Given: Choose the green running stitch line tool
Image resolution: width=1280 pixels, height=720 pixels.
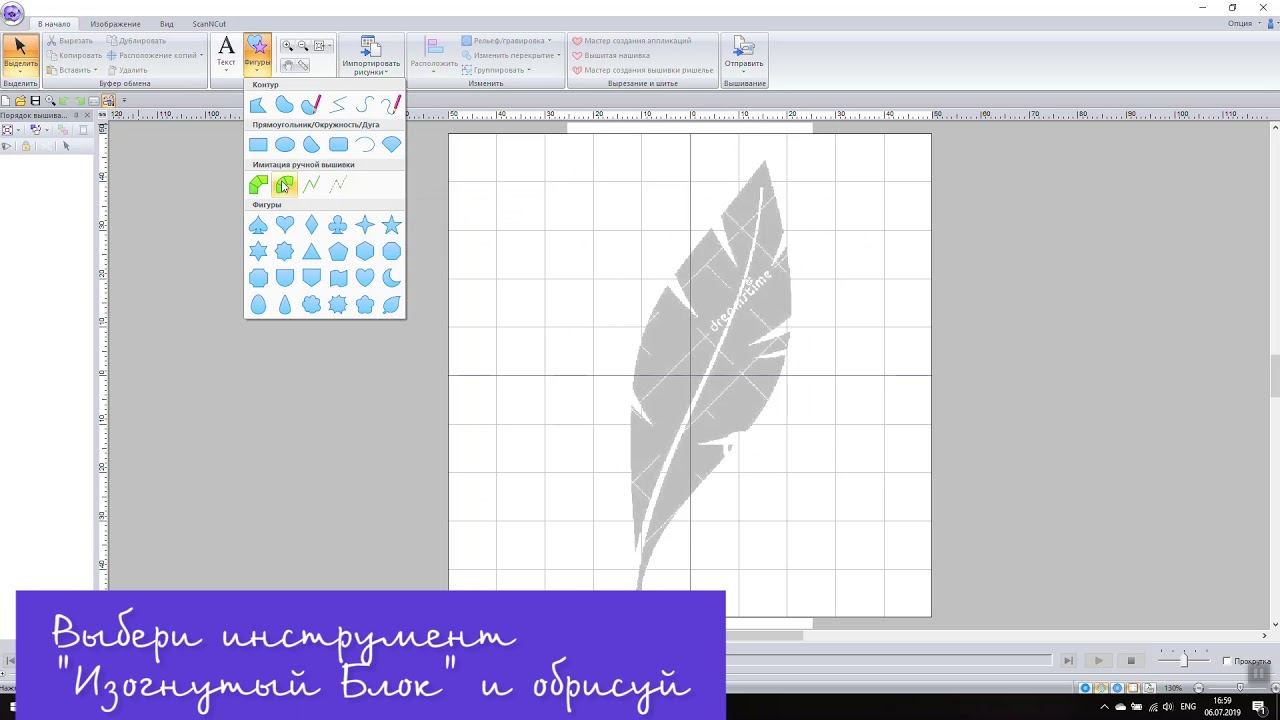Looking at the screenshot, I should point(312,184).
